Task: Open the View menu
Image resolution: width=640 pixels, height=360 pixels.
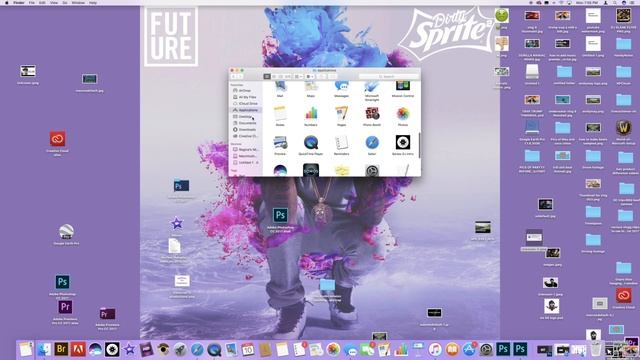Action: point(54,2)
